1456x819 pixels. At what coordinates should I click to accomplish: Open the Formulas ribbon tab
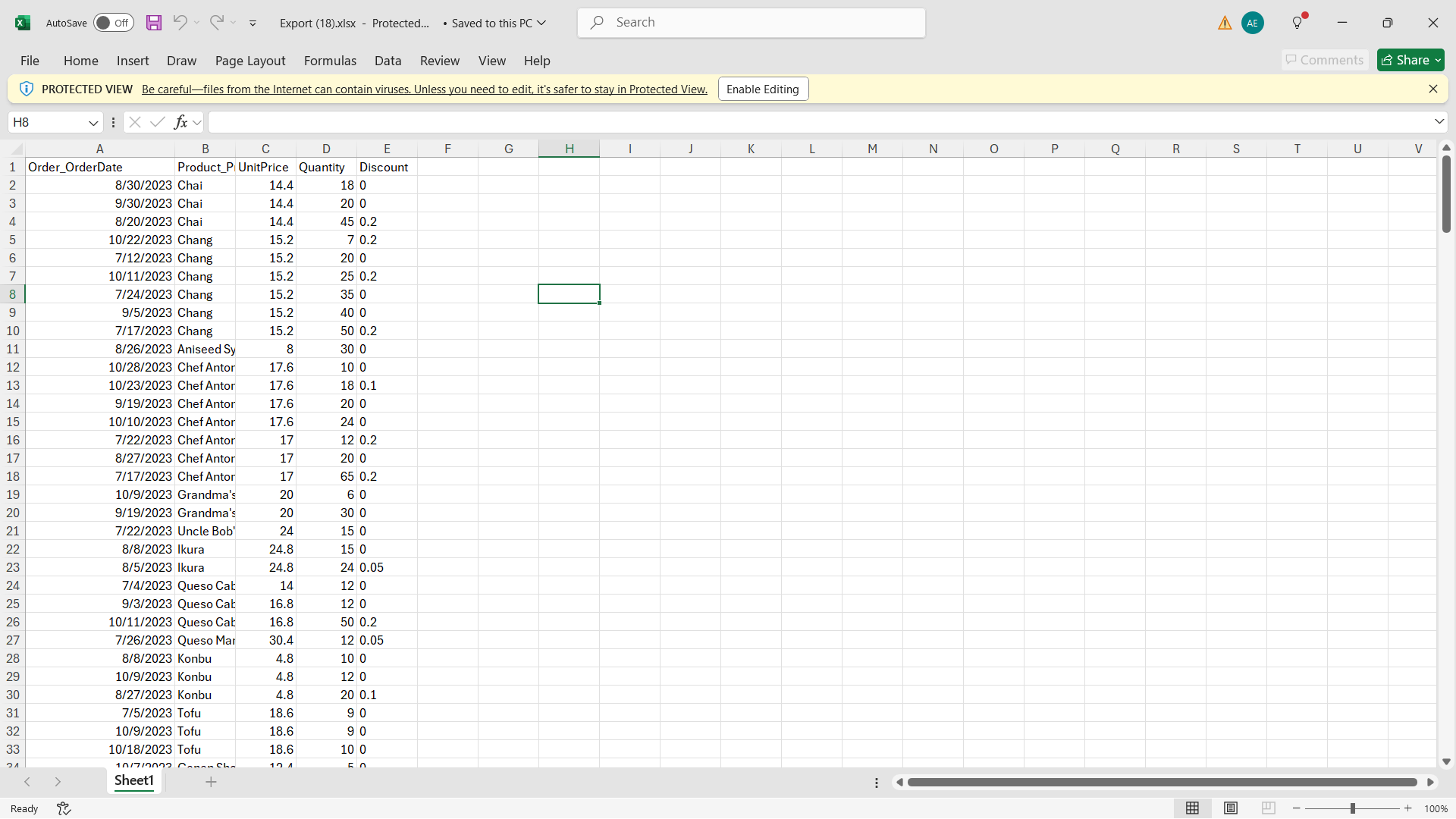pos(330,61)
